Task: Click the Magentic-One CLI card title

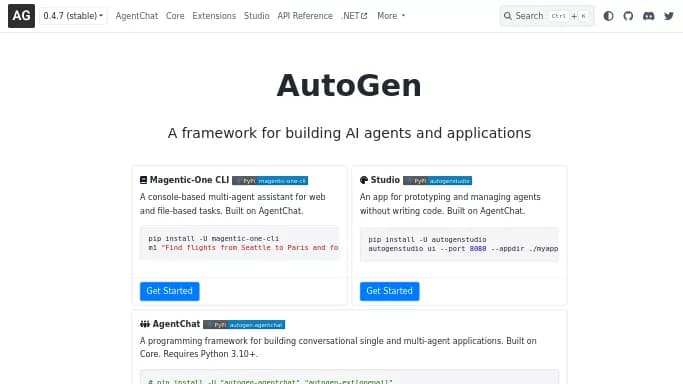Action: (x=189, y=180)
